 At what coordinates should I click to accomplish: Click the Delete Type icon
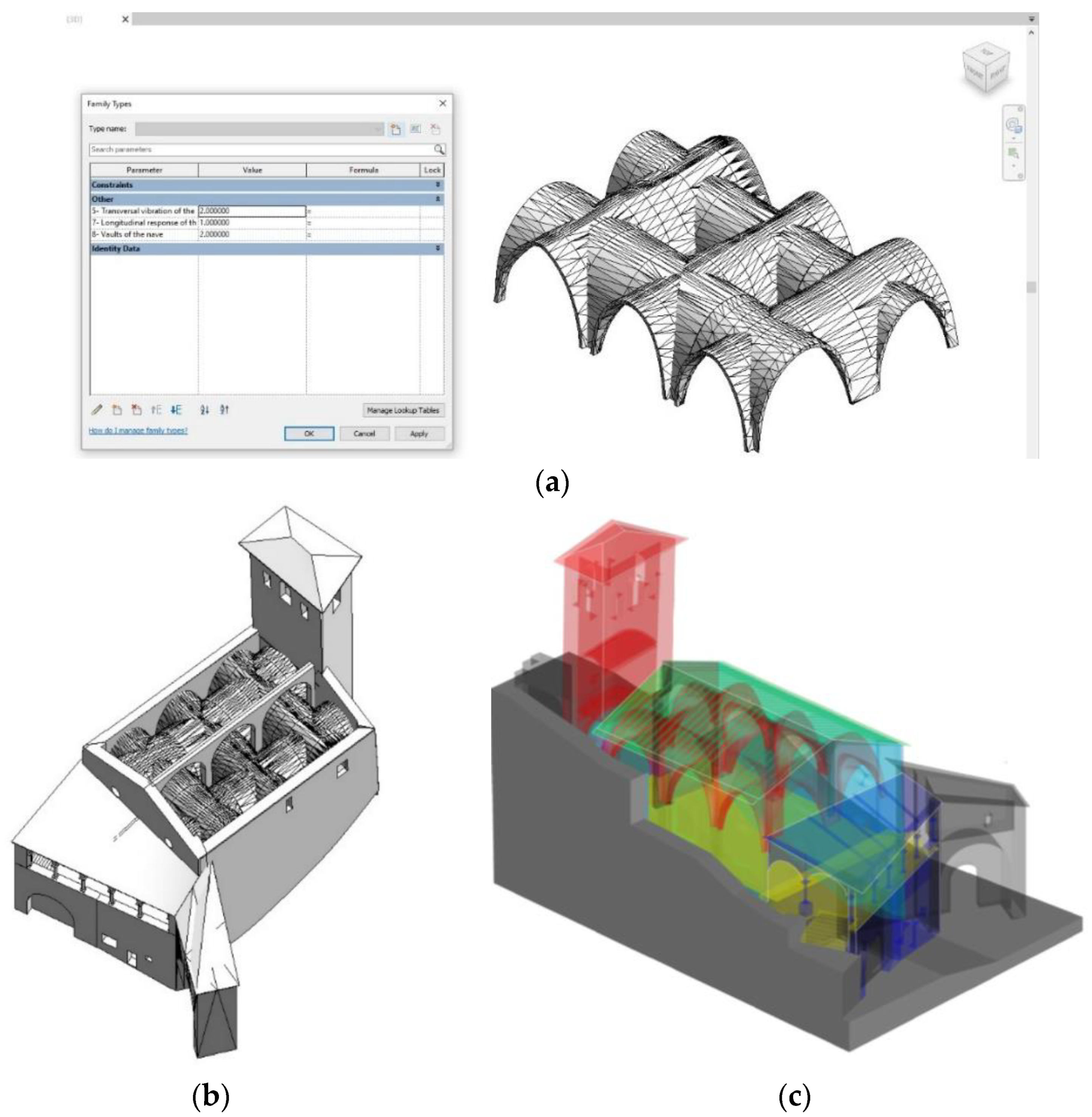435,129
